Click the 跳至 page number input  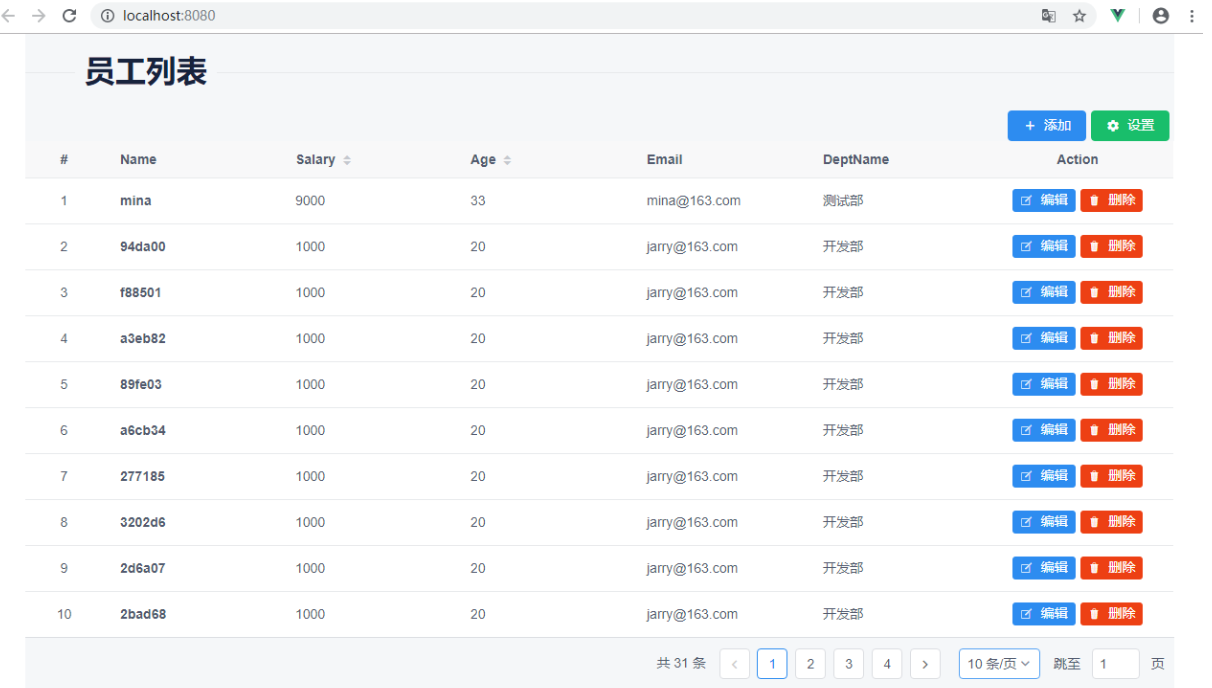click(x=1115, y=664)
